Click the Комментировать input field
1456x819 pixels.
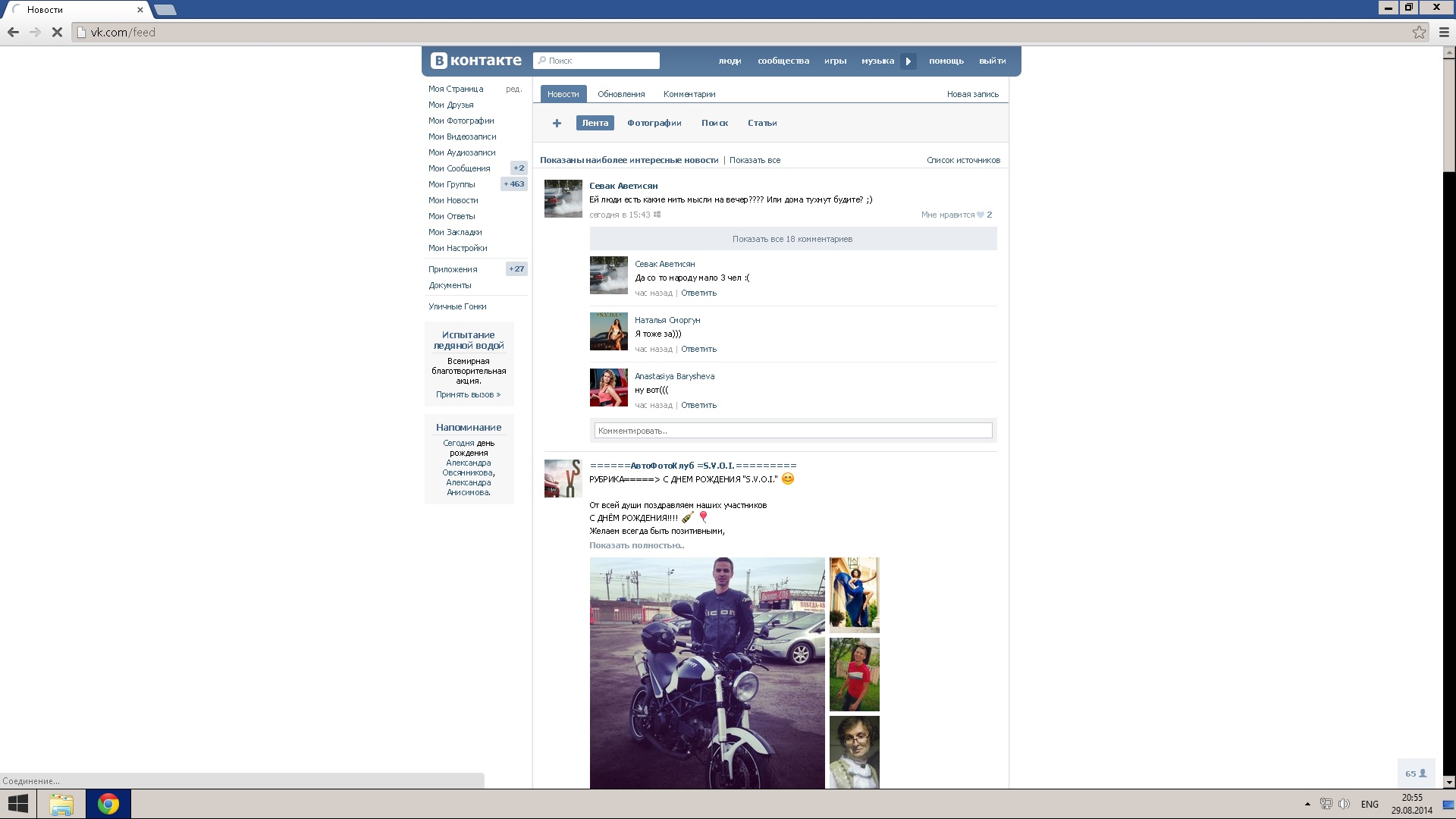792,431
